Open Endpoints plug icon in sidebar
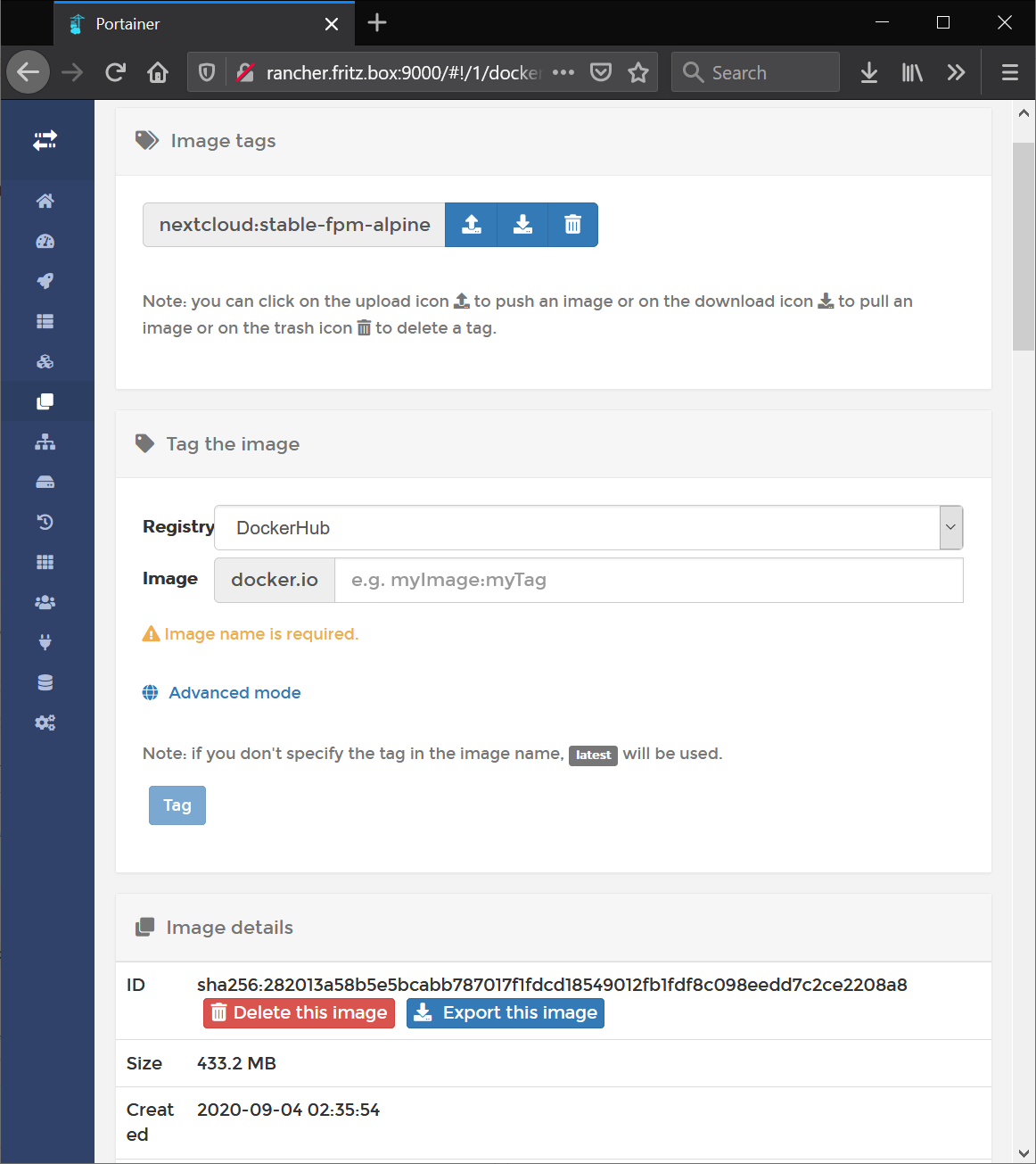 pyautogui.click(x=45, y=642)
